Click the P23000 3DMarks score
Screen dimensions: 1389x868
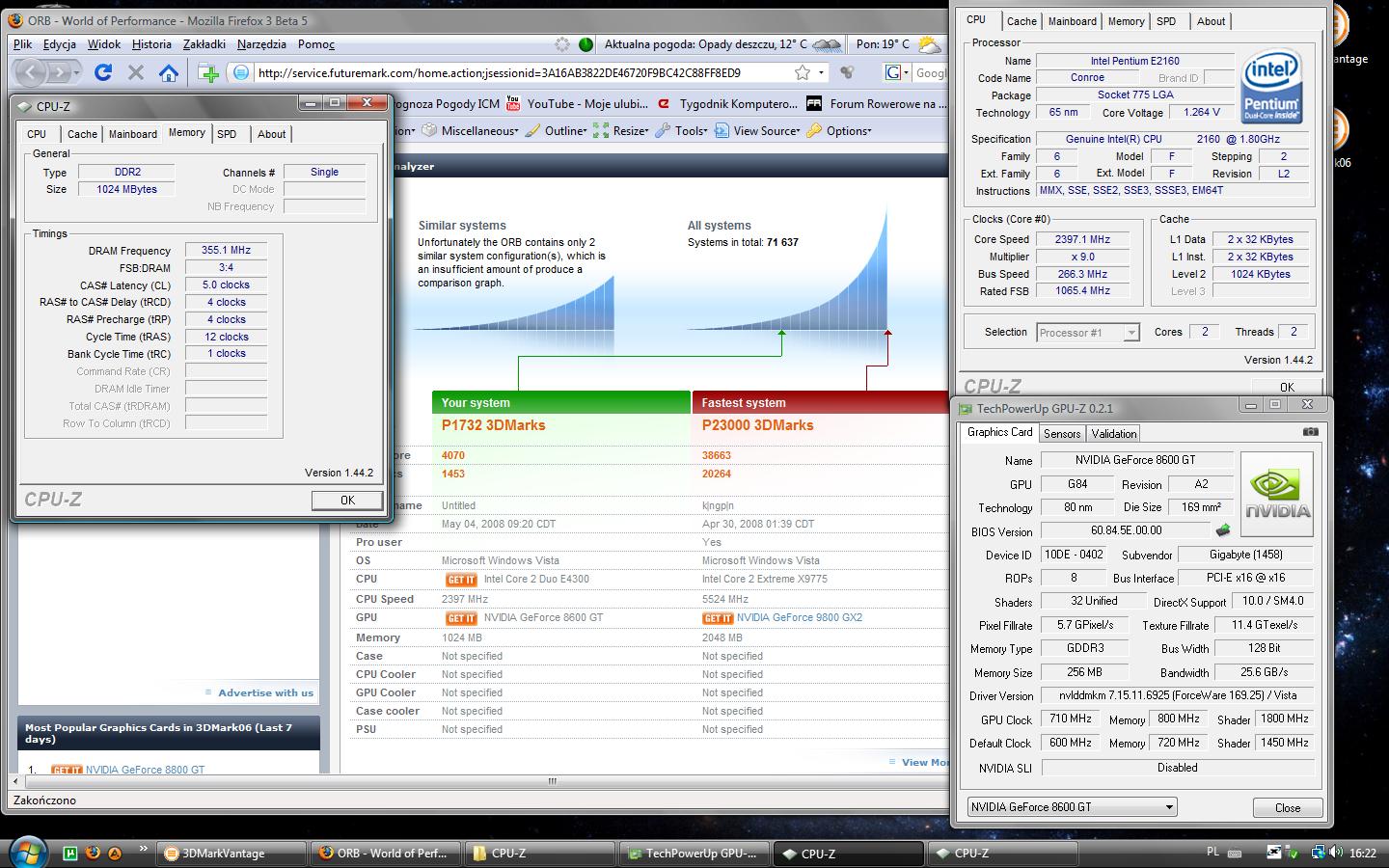(x=757, y=425)
